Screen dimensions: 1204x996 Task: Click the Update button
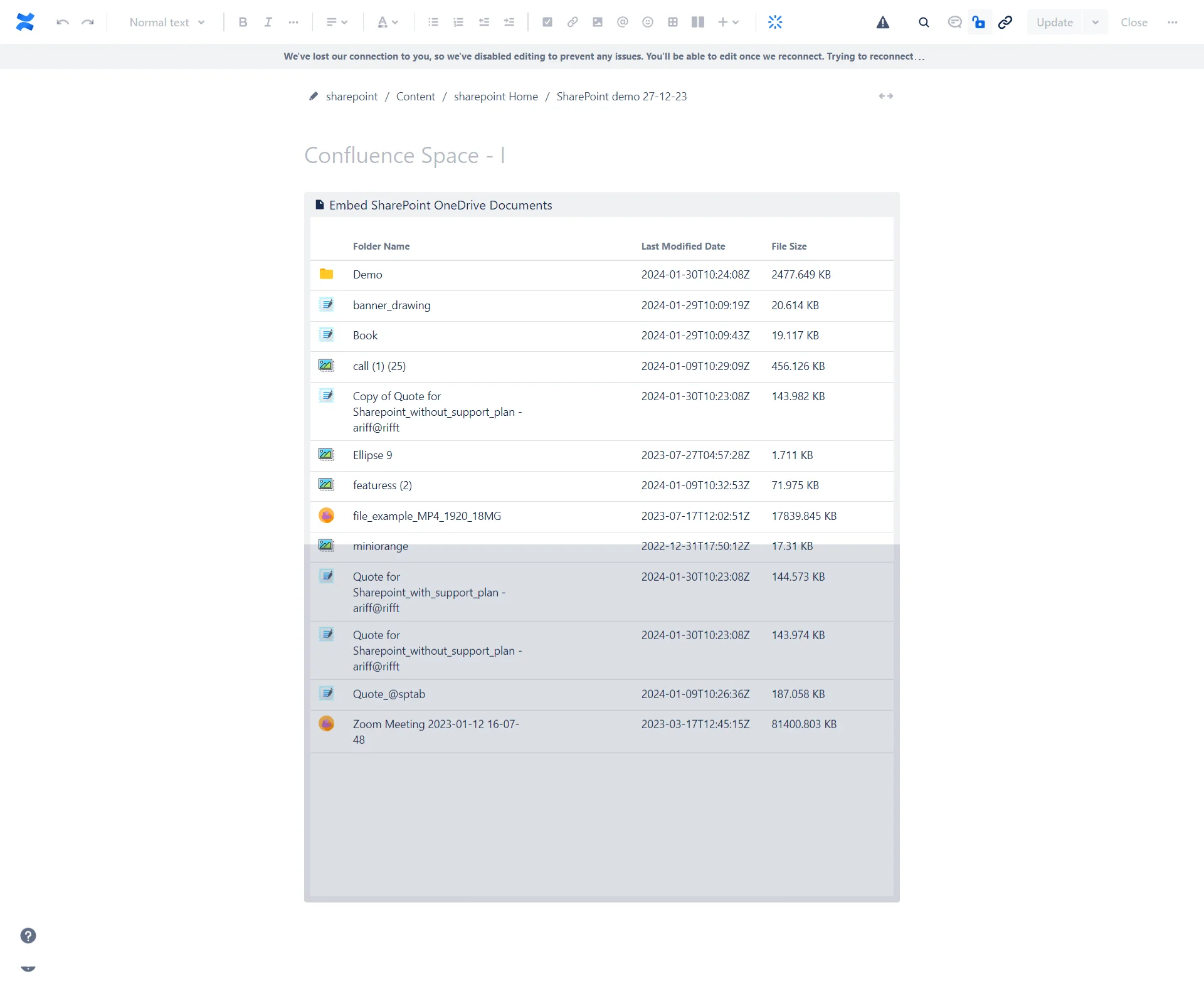click(x=1055, y=23)
